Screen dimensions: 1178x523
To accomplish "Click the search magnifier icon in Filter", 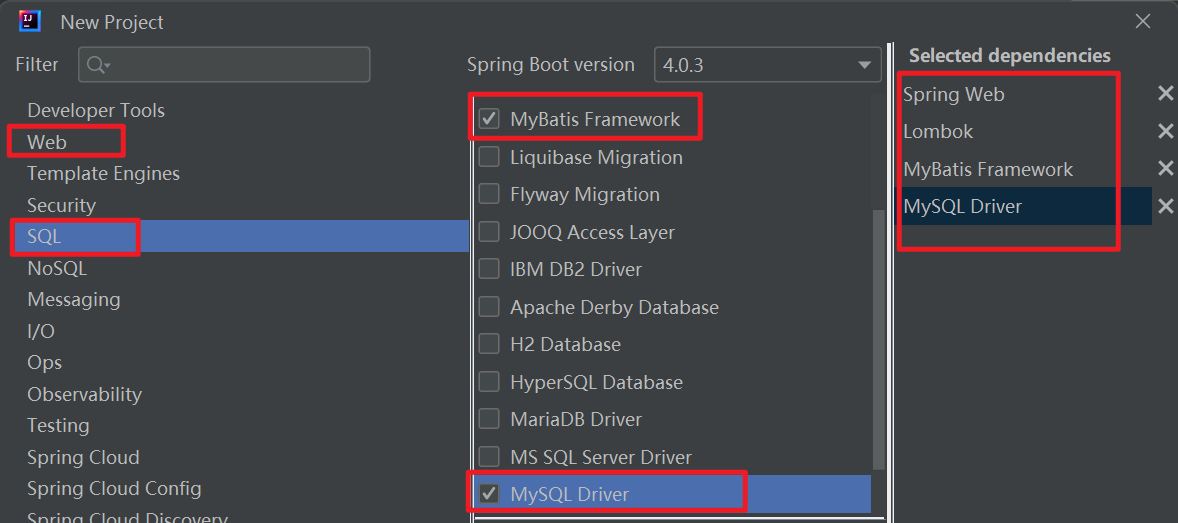I will (98, 65).
